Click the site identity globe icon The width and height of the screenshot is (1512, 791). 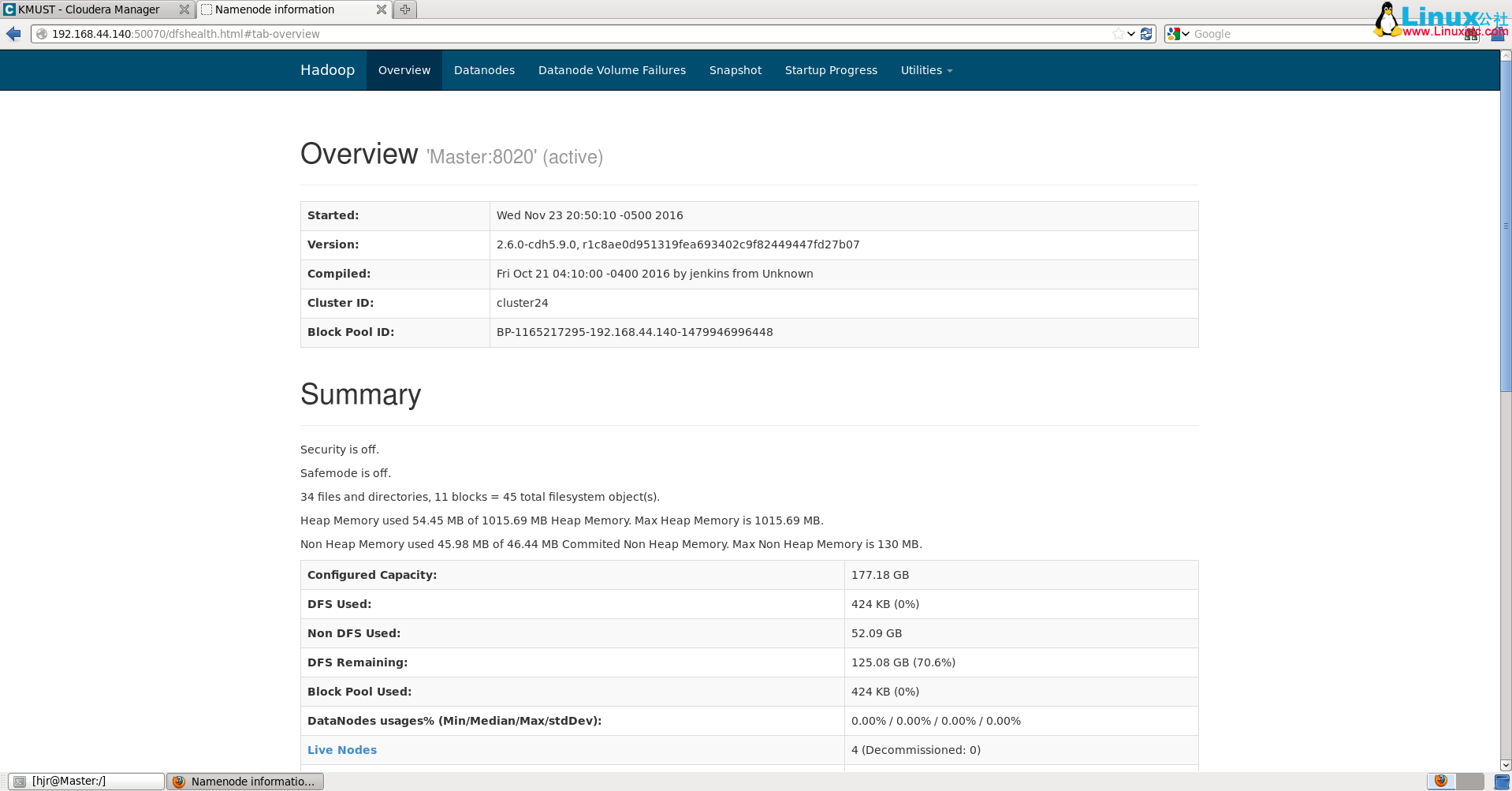coord(42,34)
